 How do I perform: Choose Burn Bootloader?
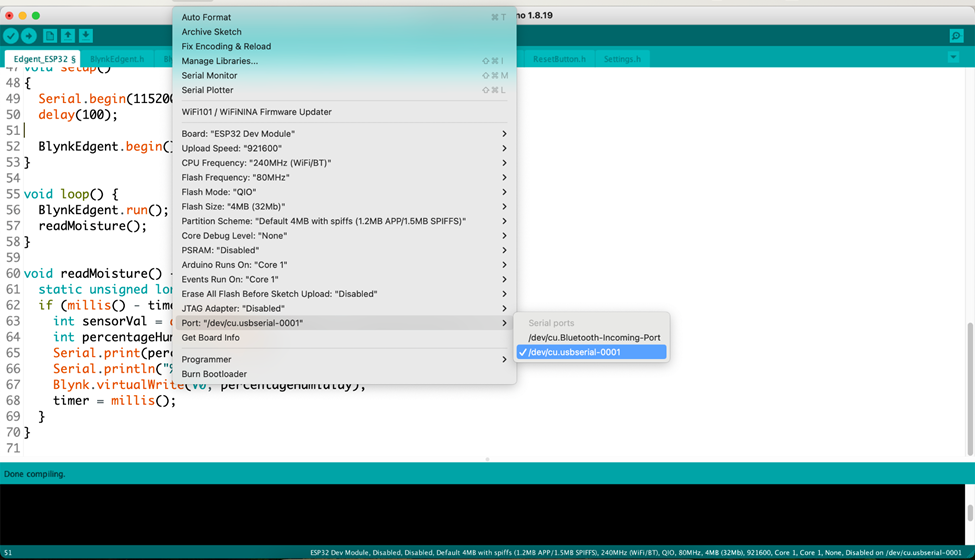pos(344,374)
